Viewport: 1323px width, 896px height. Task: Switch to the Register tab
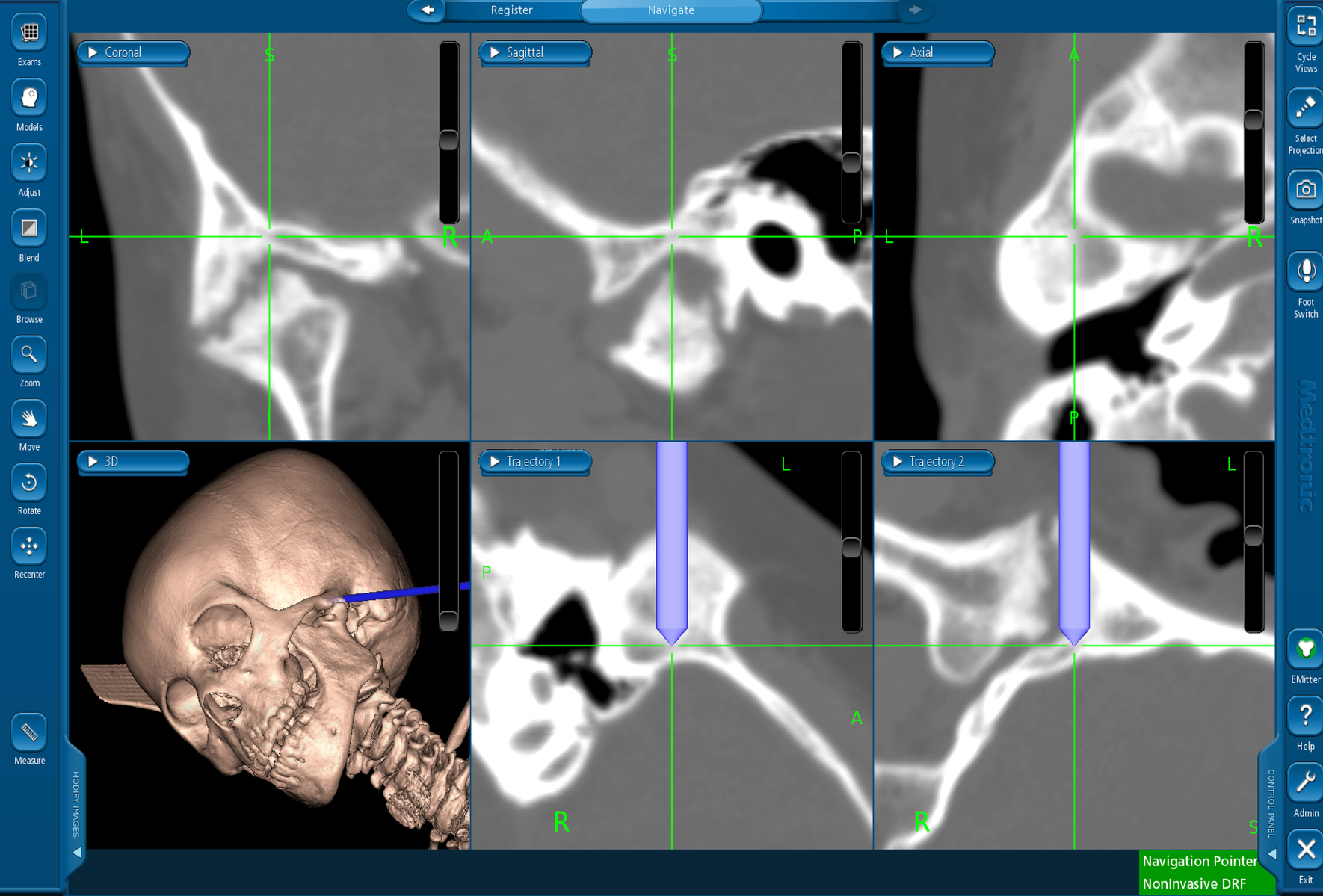point(512,10)
